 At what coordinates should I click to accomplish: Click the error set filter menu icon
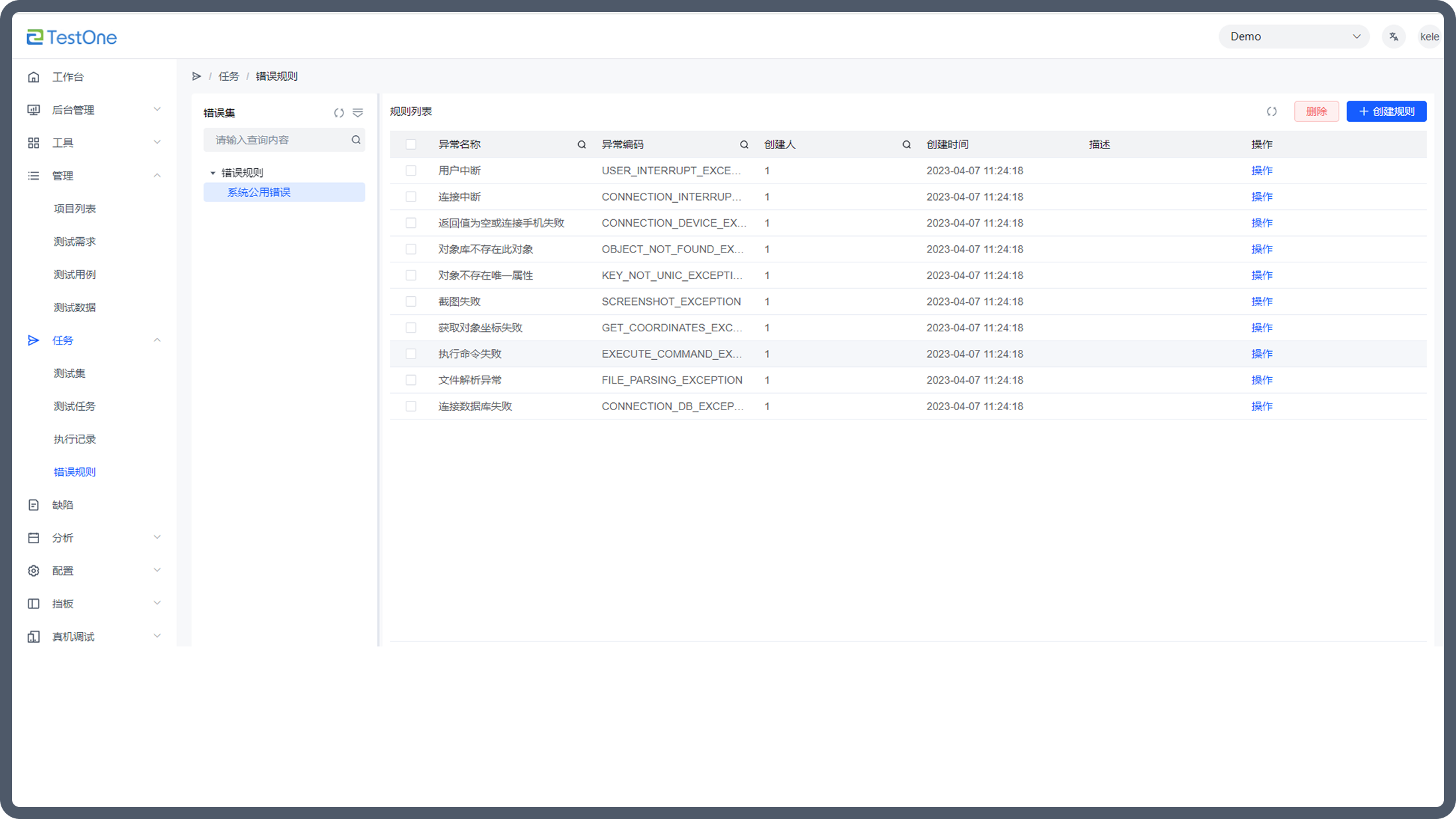[x=358, y=113]
